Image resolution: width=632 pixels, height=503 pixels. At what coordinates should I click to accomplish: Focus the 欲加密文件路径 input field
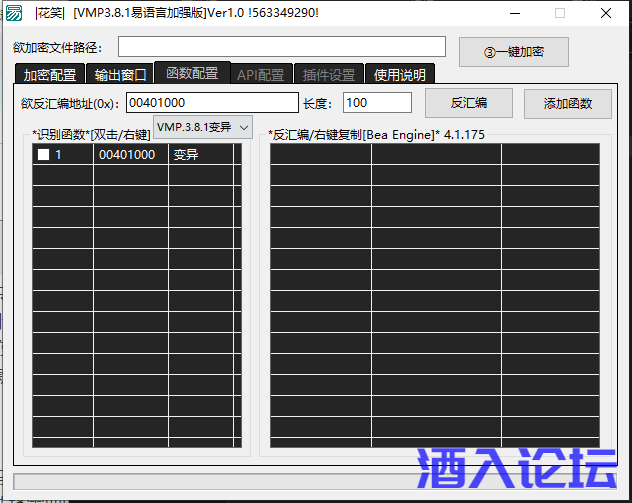282,47
